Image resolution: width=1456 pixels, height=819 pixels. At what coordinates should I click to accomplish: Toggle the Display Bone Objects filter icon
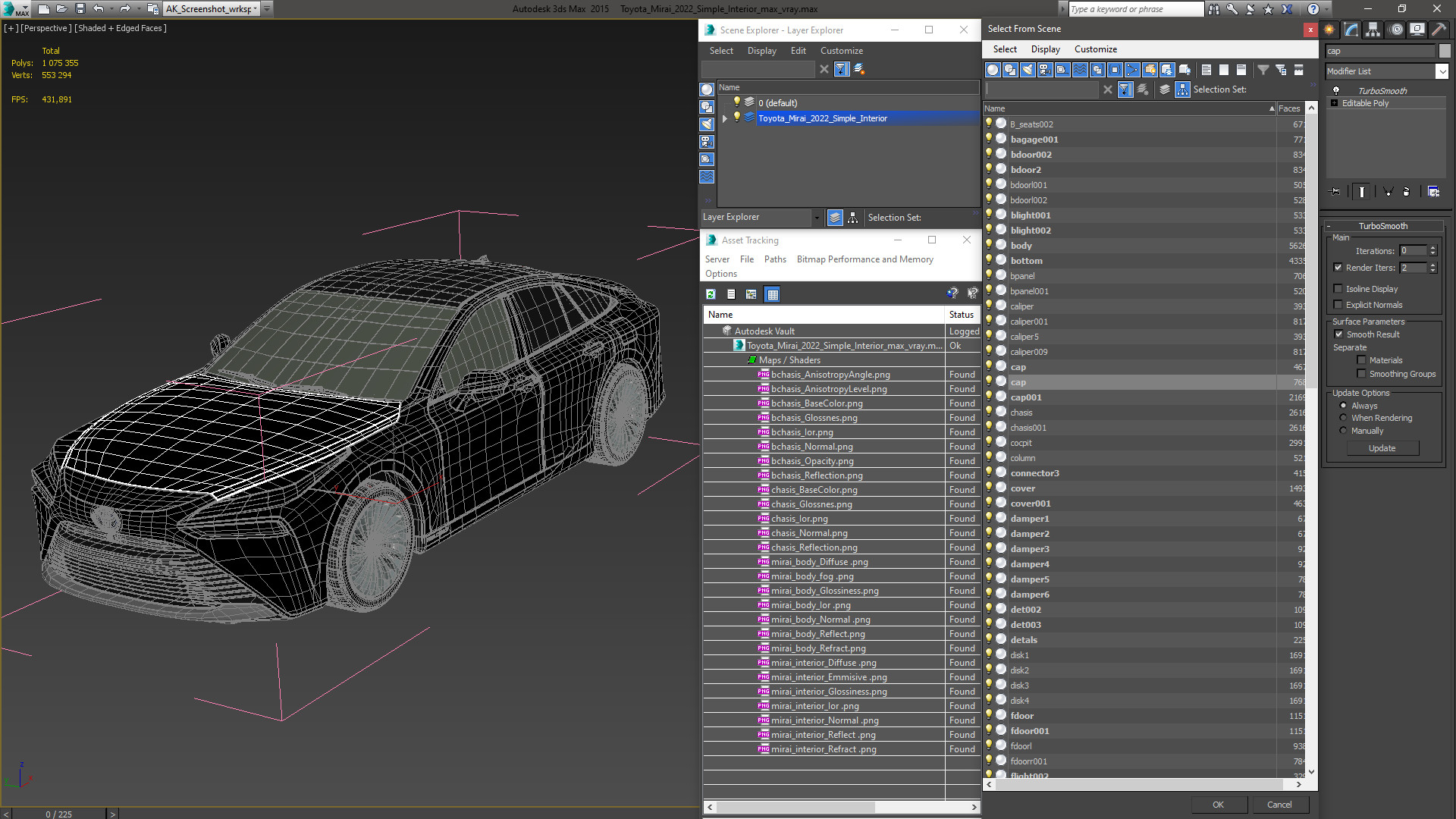(x=1132, y=70)
